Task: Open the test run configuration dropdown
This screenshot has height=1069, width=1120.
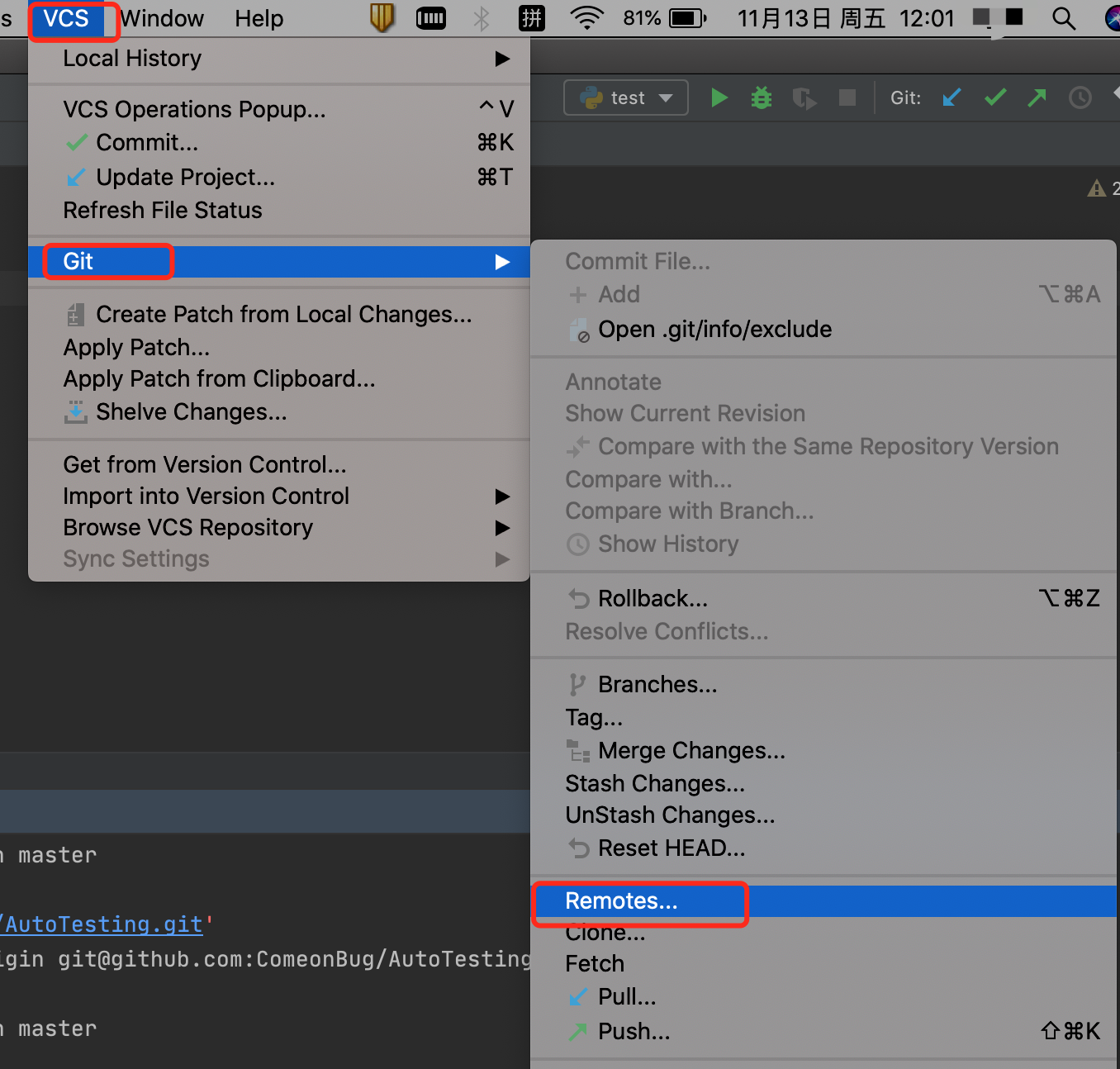Action: coord(626,97)
